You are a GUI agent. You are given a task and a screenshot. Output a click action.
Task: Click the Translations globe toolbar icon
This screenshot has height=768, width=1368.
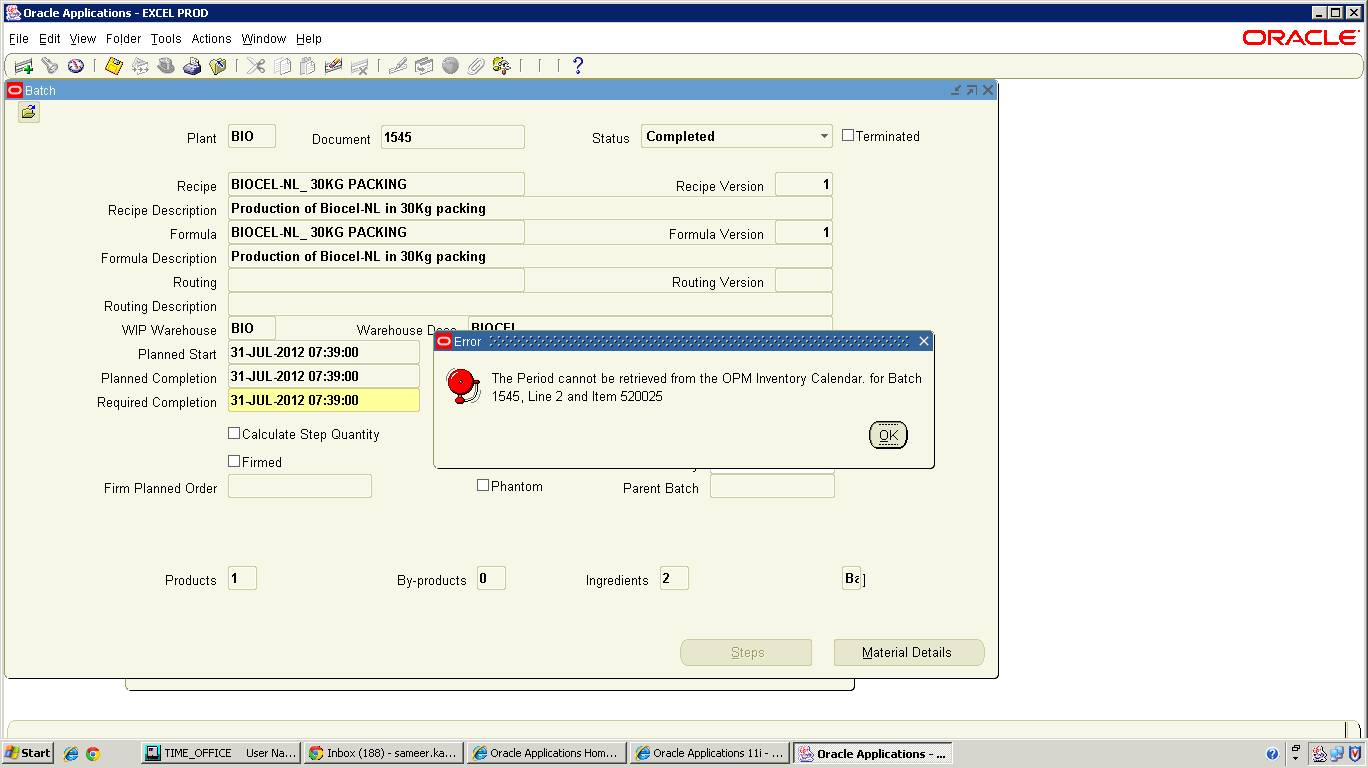pyautogui.click(x=450, y=66)
